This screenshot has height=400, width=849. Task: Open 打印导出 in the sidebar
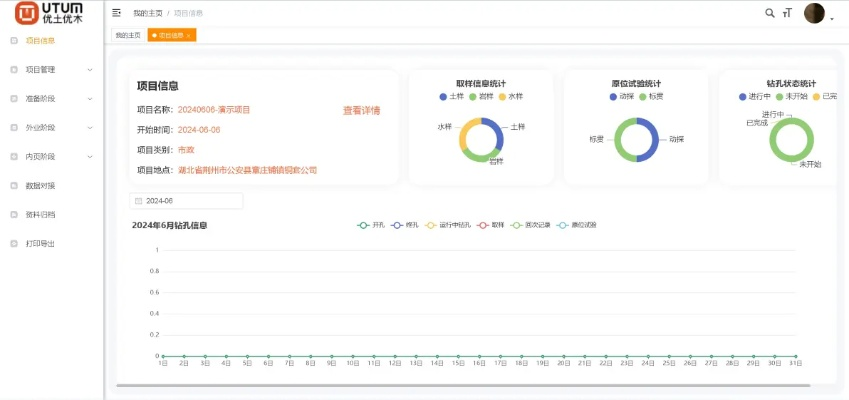pyautogui.click(x=40, y=243)
